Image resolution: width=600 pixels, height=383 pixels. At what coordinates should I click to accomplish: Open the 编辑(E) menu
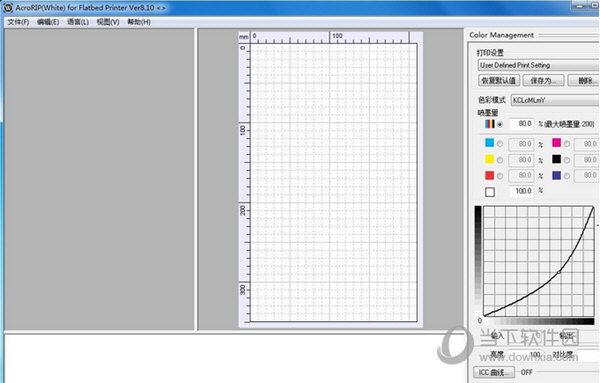pyautogui.click(x=48, y=22)
